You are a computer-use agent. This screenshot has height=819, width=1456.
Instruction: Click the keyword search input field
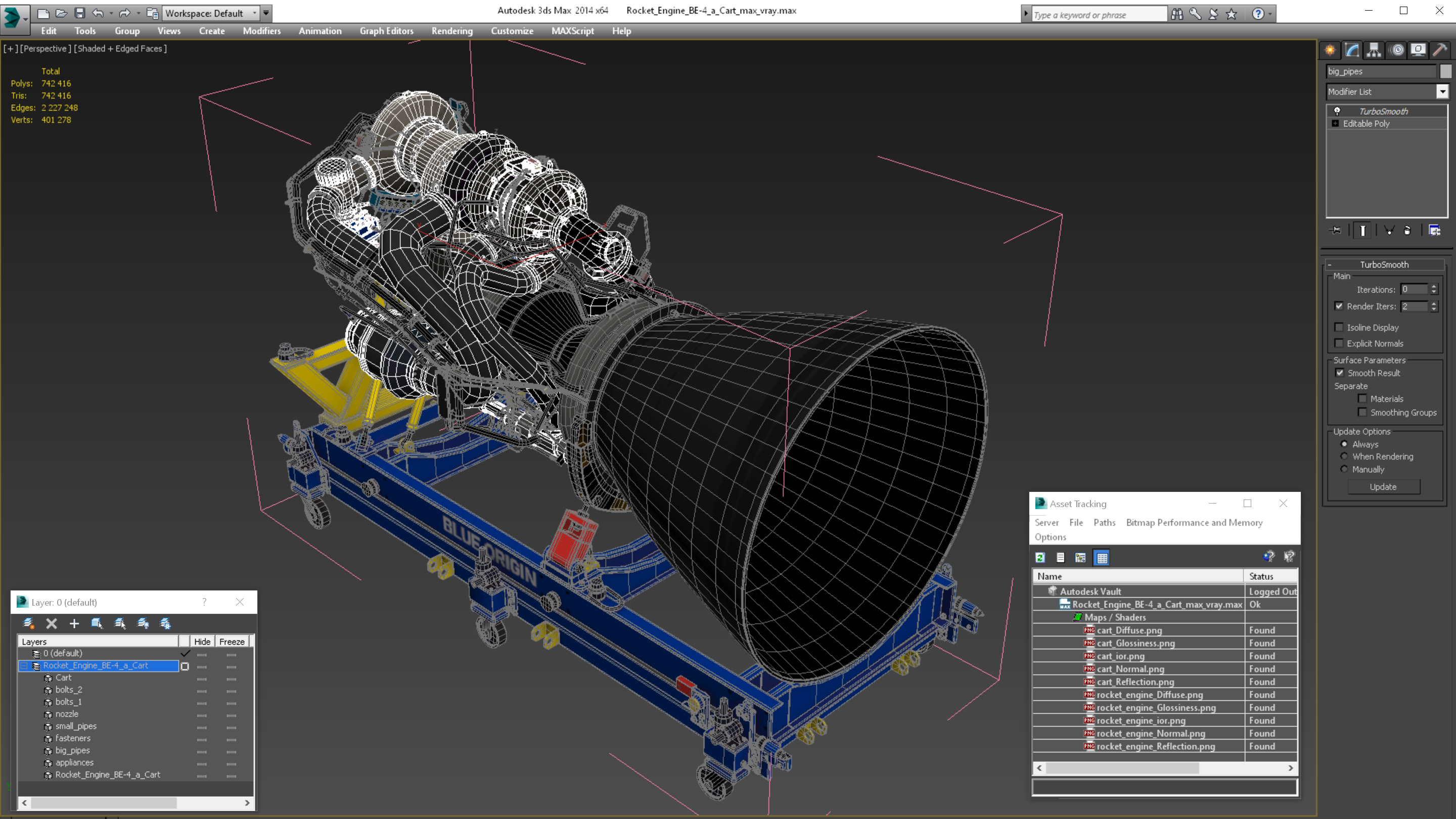(x=1098, y=15)
